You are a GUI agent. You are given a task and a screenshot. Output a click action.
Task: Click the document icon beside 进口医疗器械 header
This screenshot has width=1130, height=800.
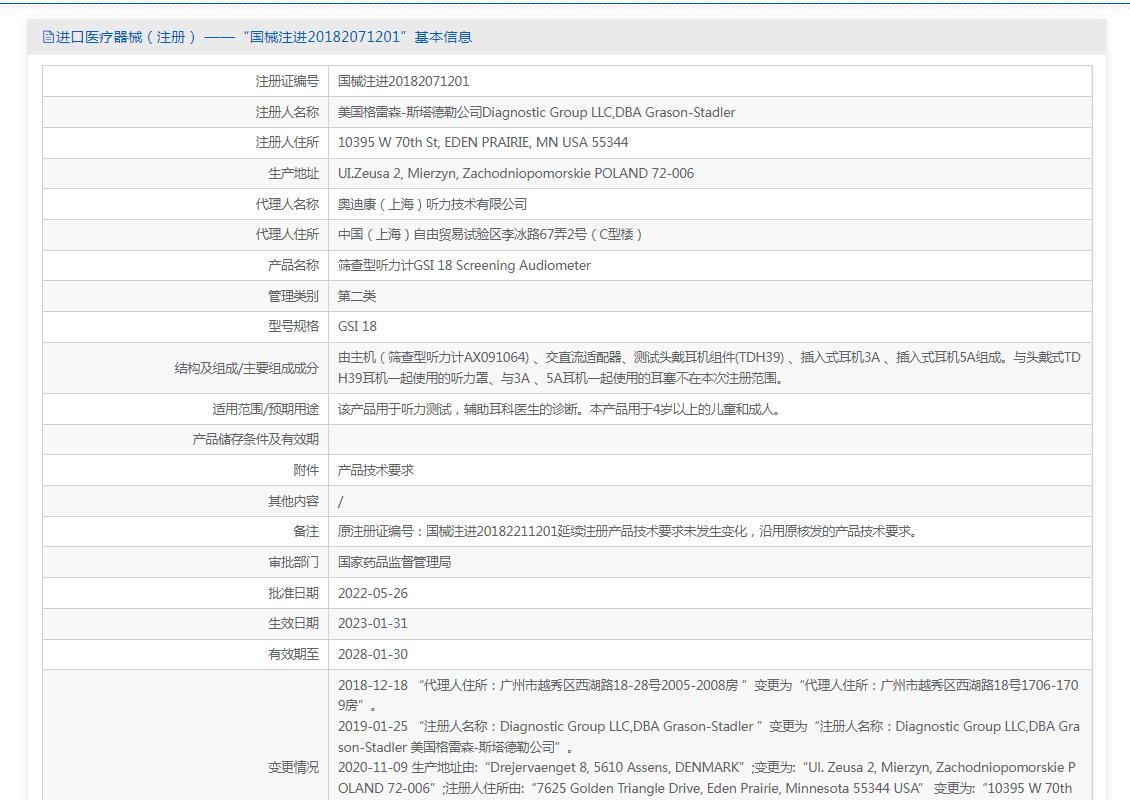[x=48, y=37]
